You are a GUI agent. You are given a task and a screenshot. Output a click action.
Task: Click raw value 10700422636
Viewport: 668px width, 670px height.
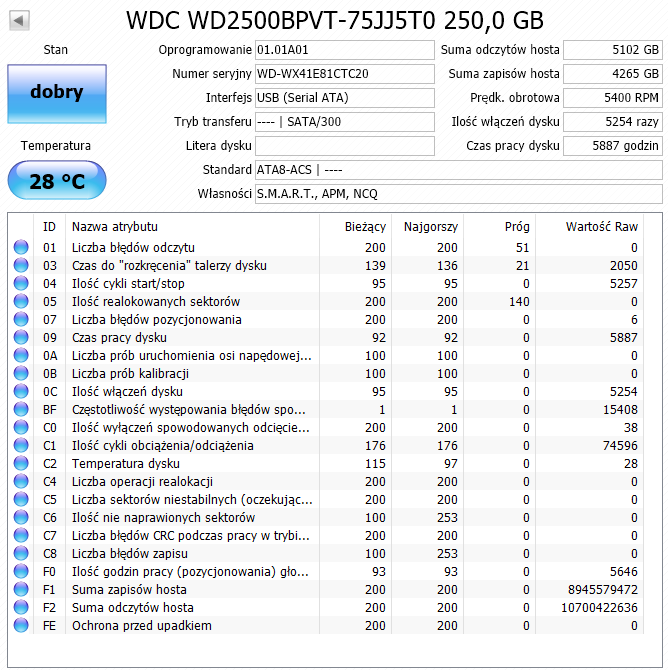click(599, 607)
